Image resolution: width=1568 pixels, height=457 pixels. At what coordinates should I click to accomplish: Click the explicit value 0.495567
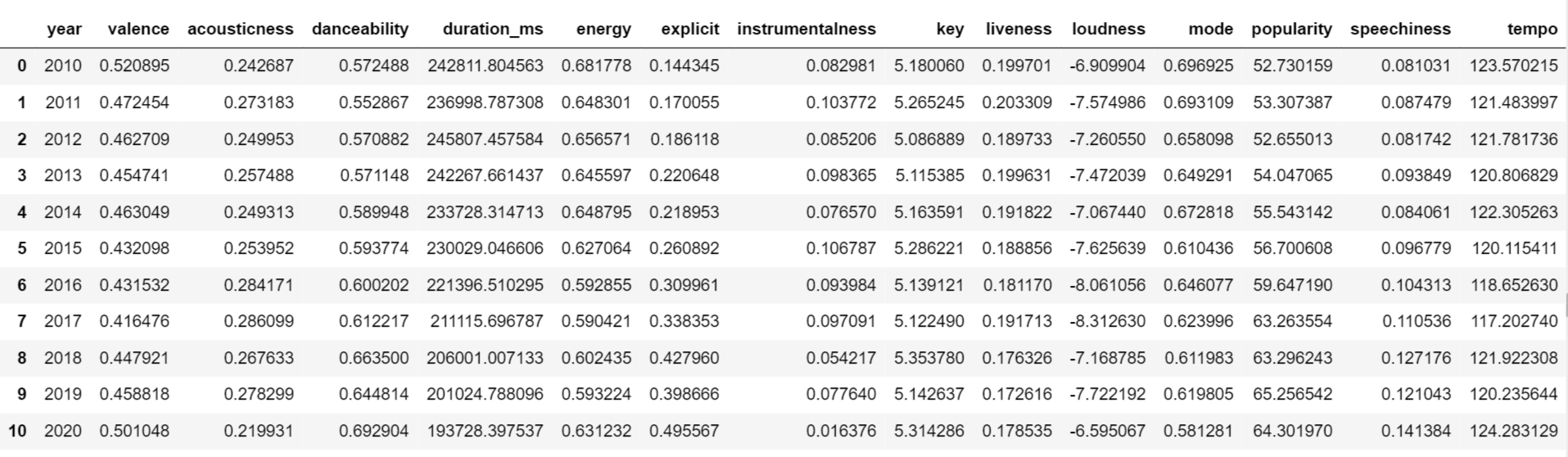(x=684, y=431)
